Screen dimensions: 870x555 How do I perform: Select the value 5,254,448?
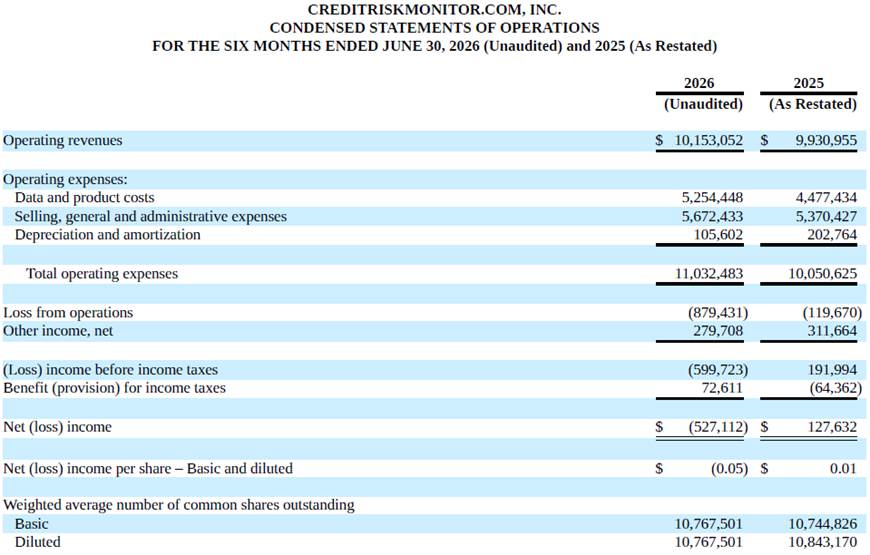click(x=712, y=198)
